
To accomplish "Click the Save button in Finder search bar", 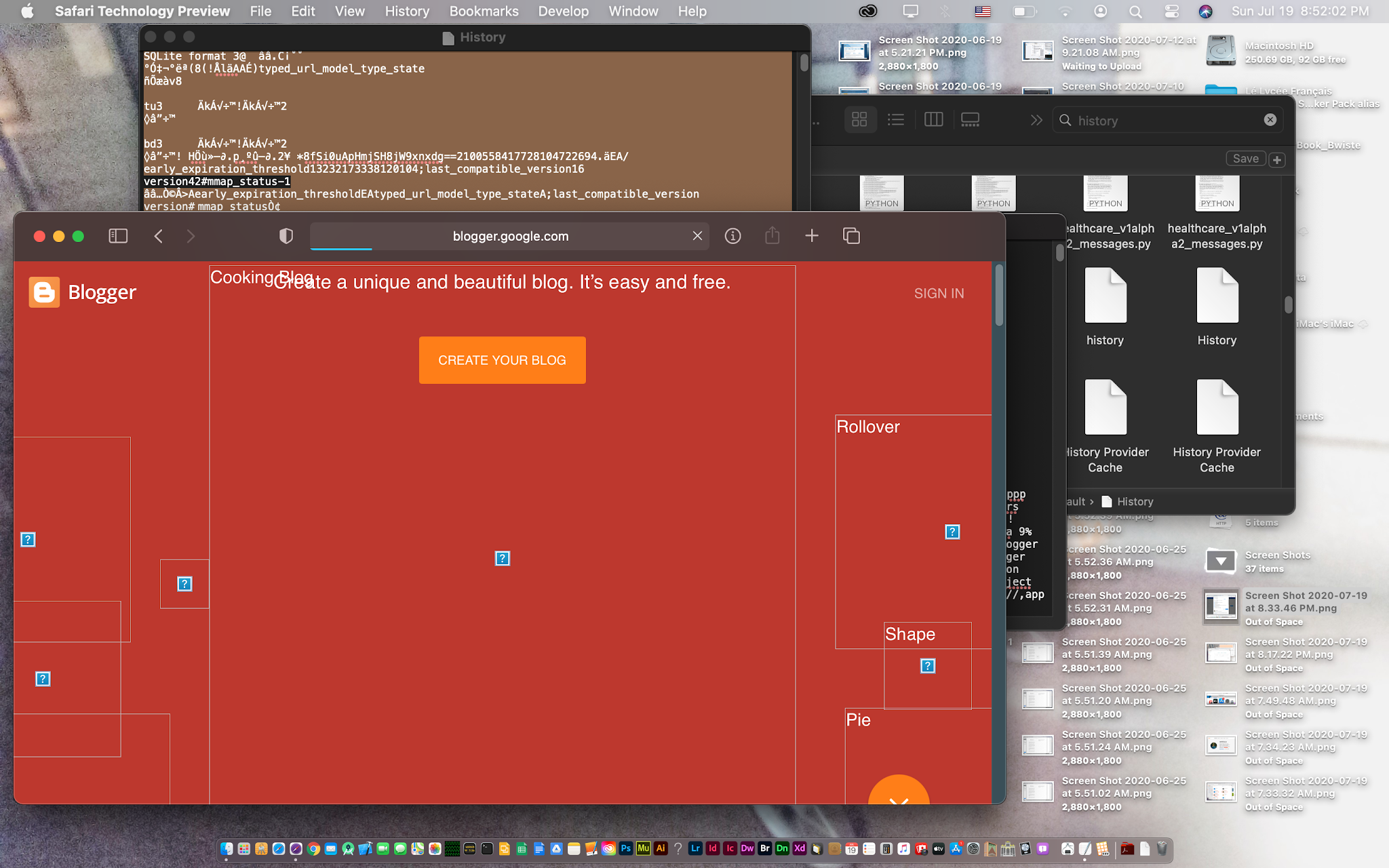I will click(1246, 158).
